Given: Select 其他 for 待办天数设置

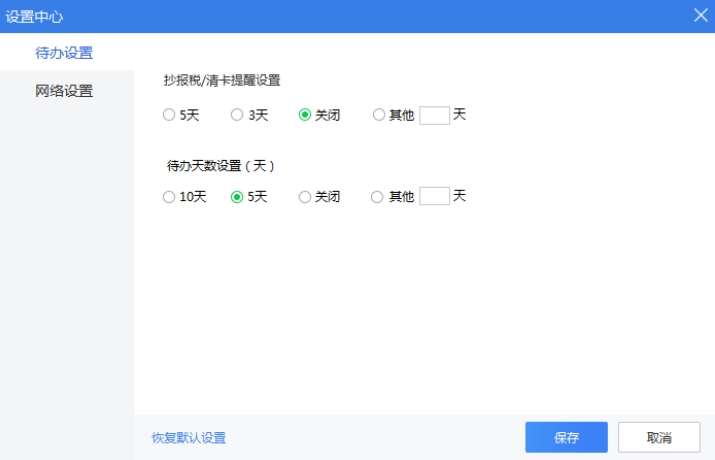Looking at the screenshot, I should pos(377,197).
